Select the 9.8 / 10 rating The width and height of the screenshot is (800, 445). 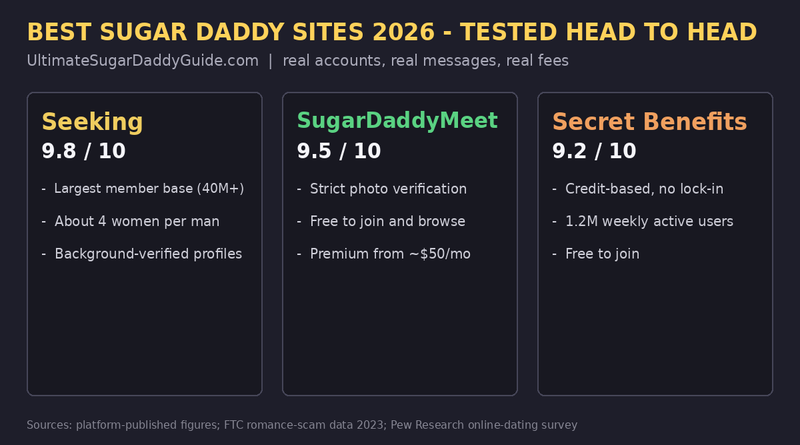coord(84,151)
